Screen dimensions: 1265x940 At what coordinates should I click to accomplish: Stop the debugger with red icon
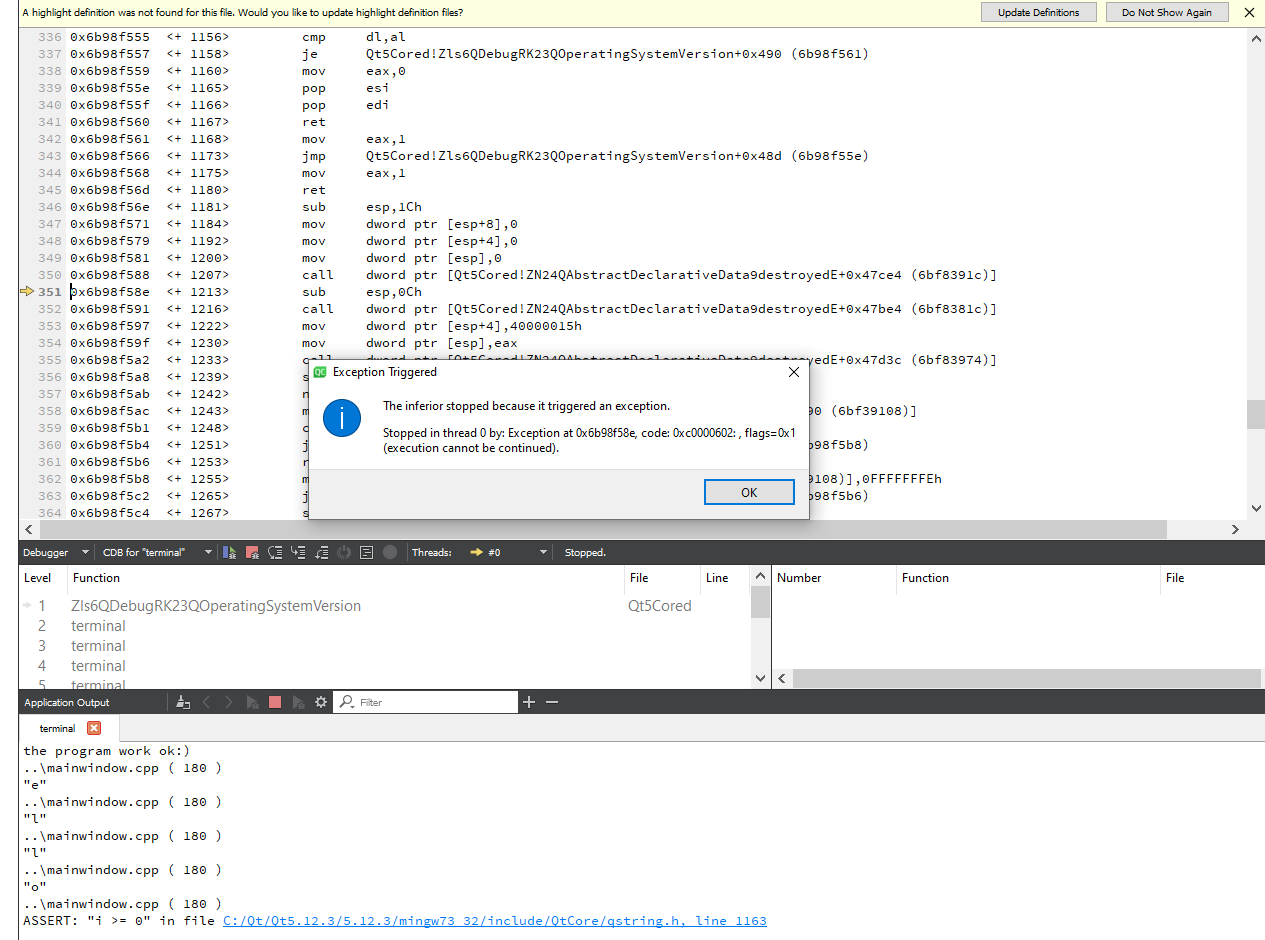[x=252, y=552]
